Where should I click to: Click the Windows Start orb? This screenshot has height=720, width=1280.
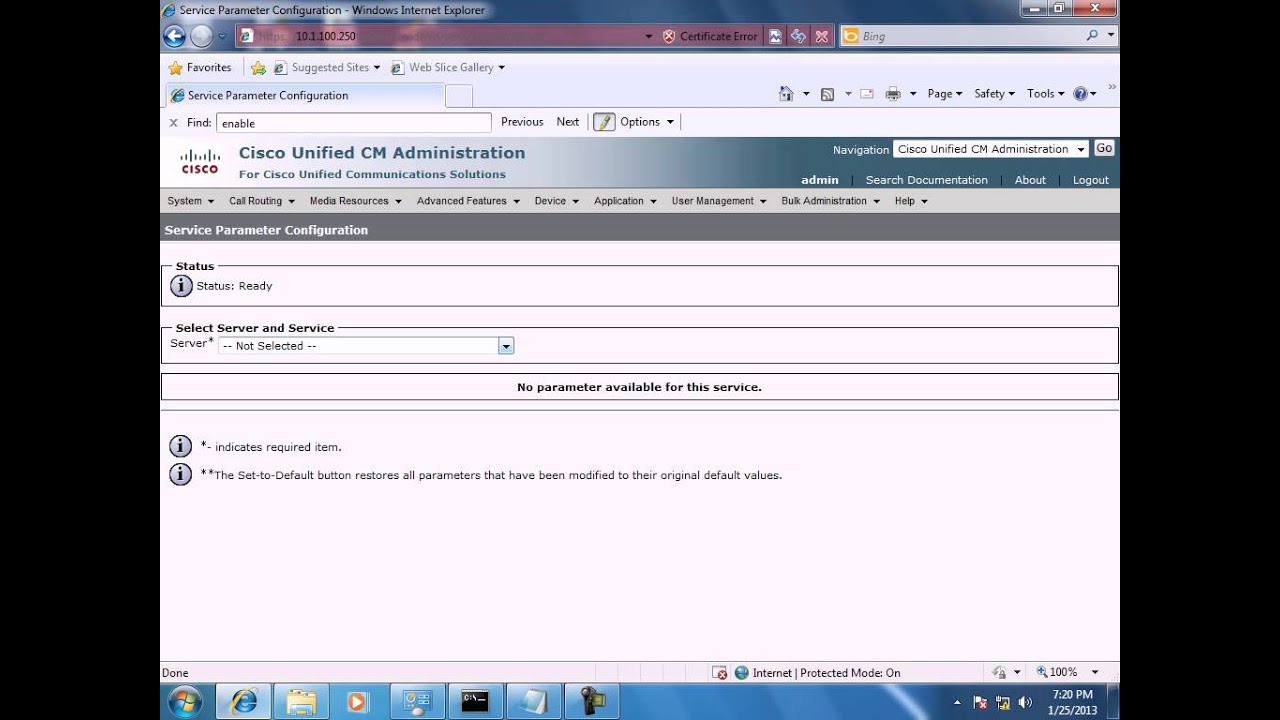click(x=185, y=702)
